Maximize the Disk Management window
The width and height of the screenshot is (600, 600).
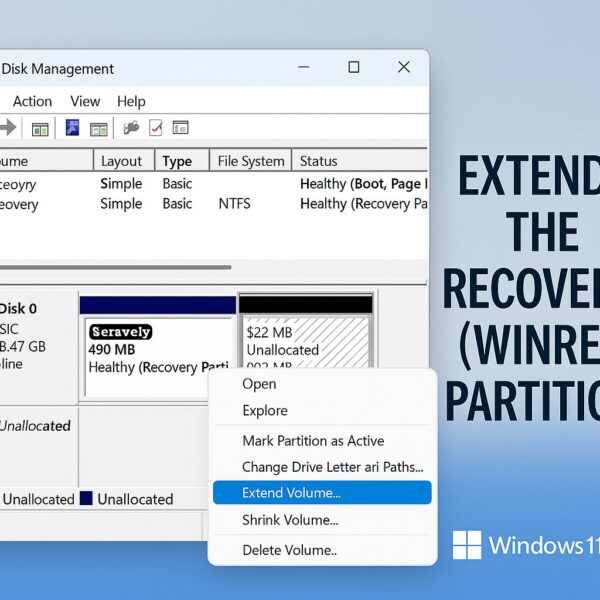354,67
